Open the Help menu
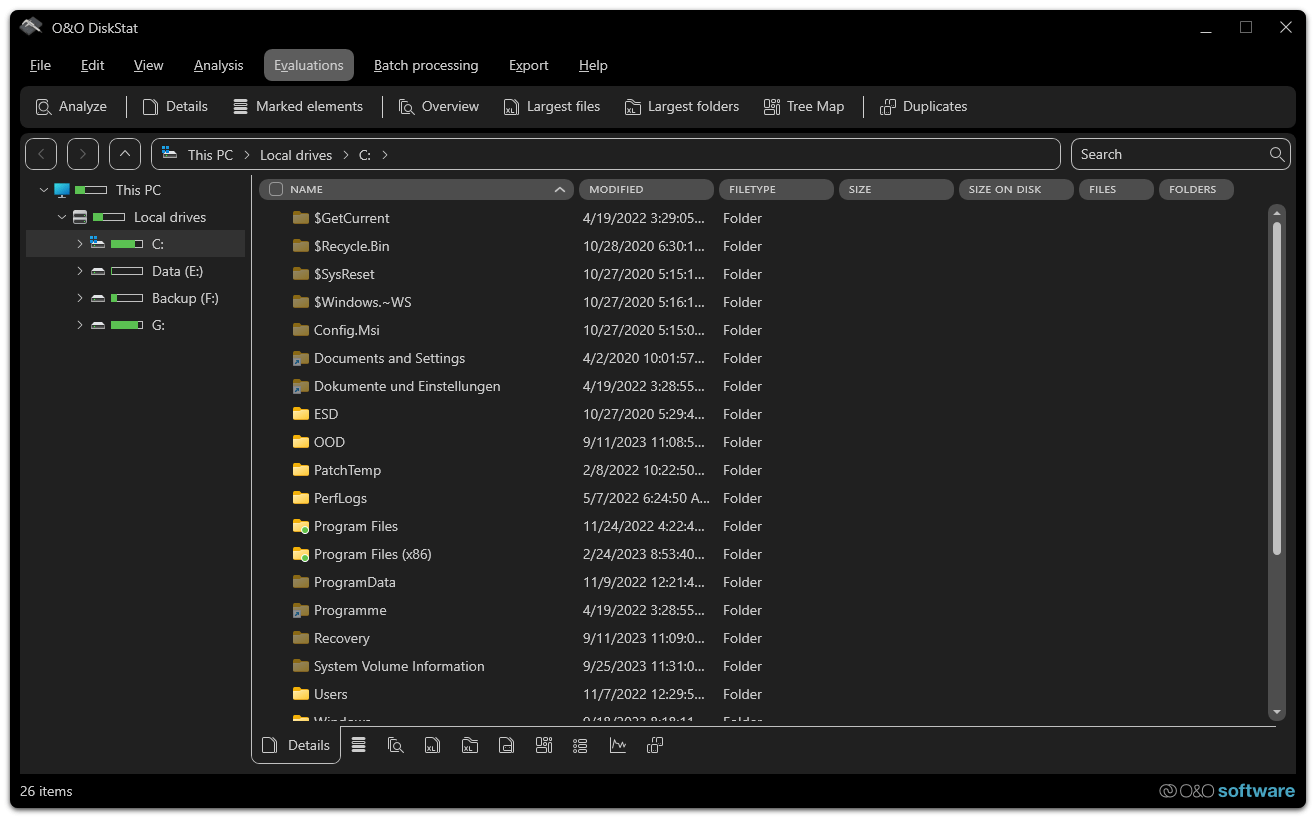This screenshot has height=818, width=1316. point(593,65)
